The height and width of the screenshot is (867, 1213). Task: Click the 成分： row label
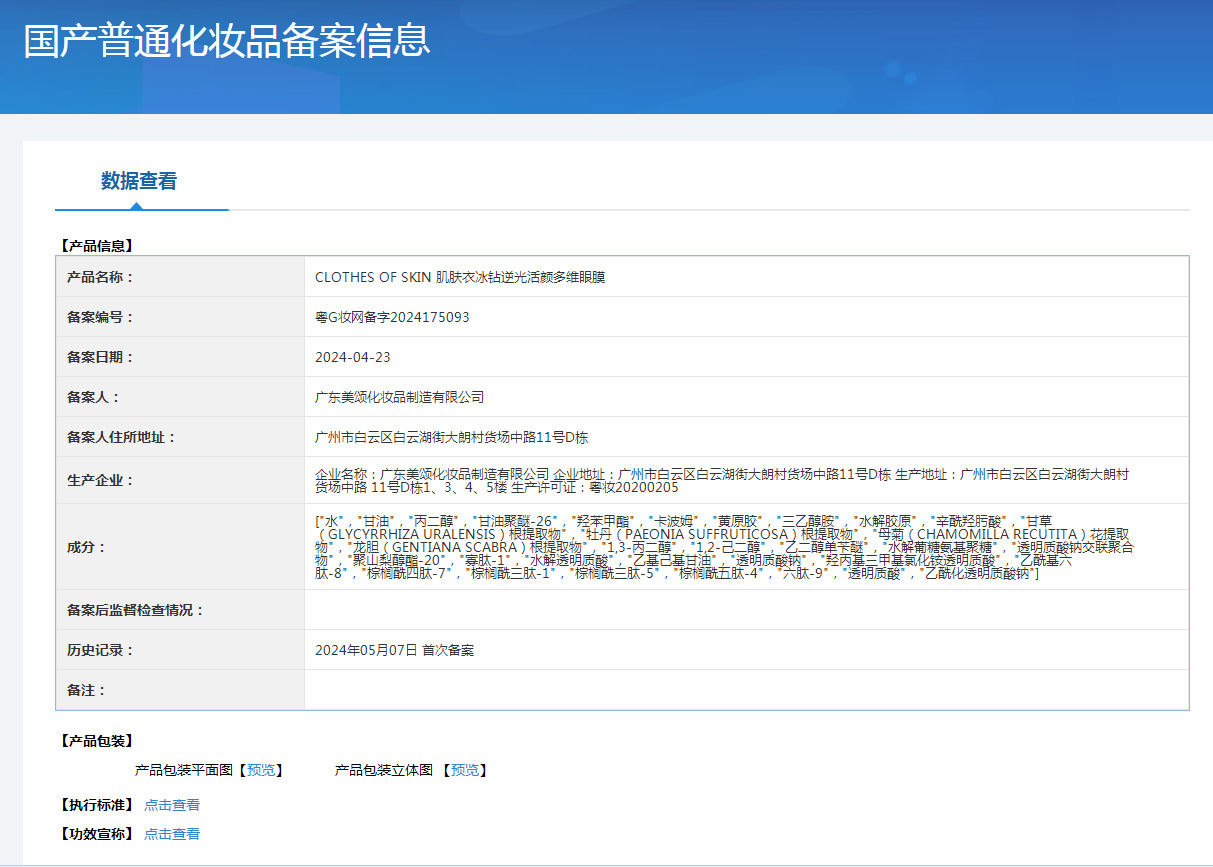[86, 547]
